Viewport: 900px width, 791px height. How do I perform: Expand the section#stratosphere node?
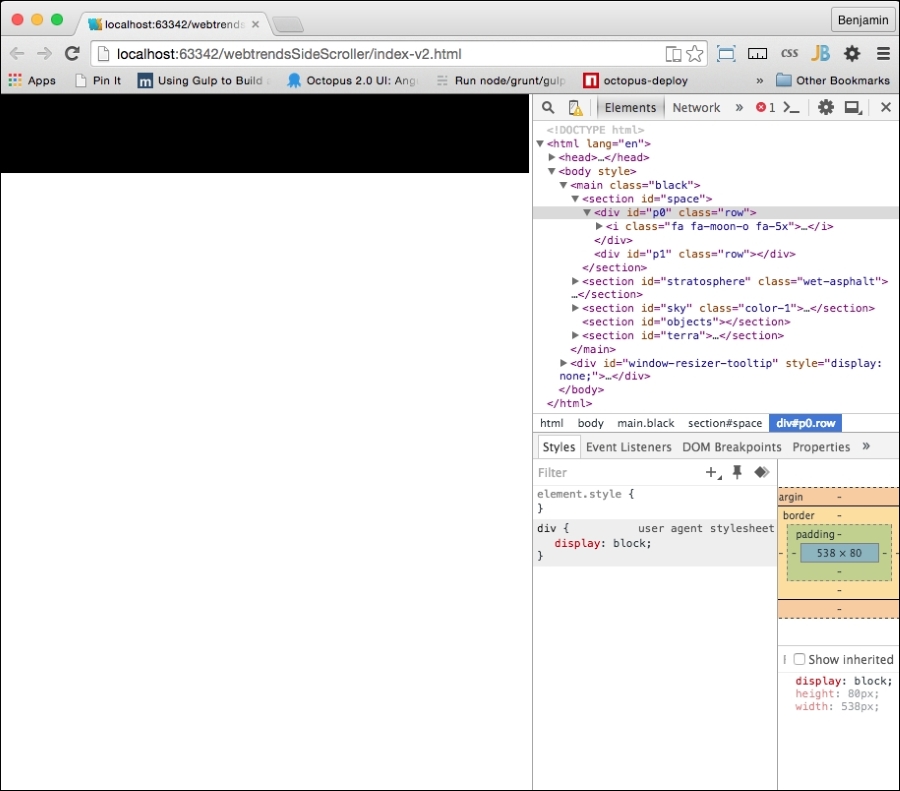[x=575, y=282]
